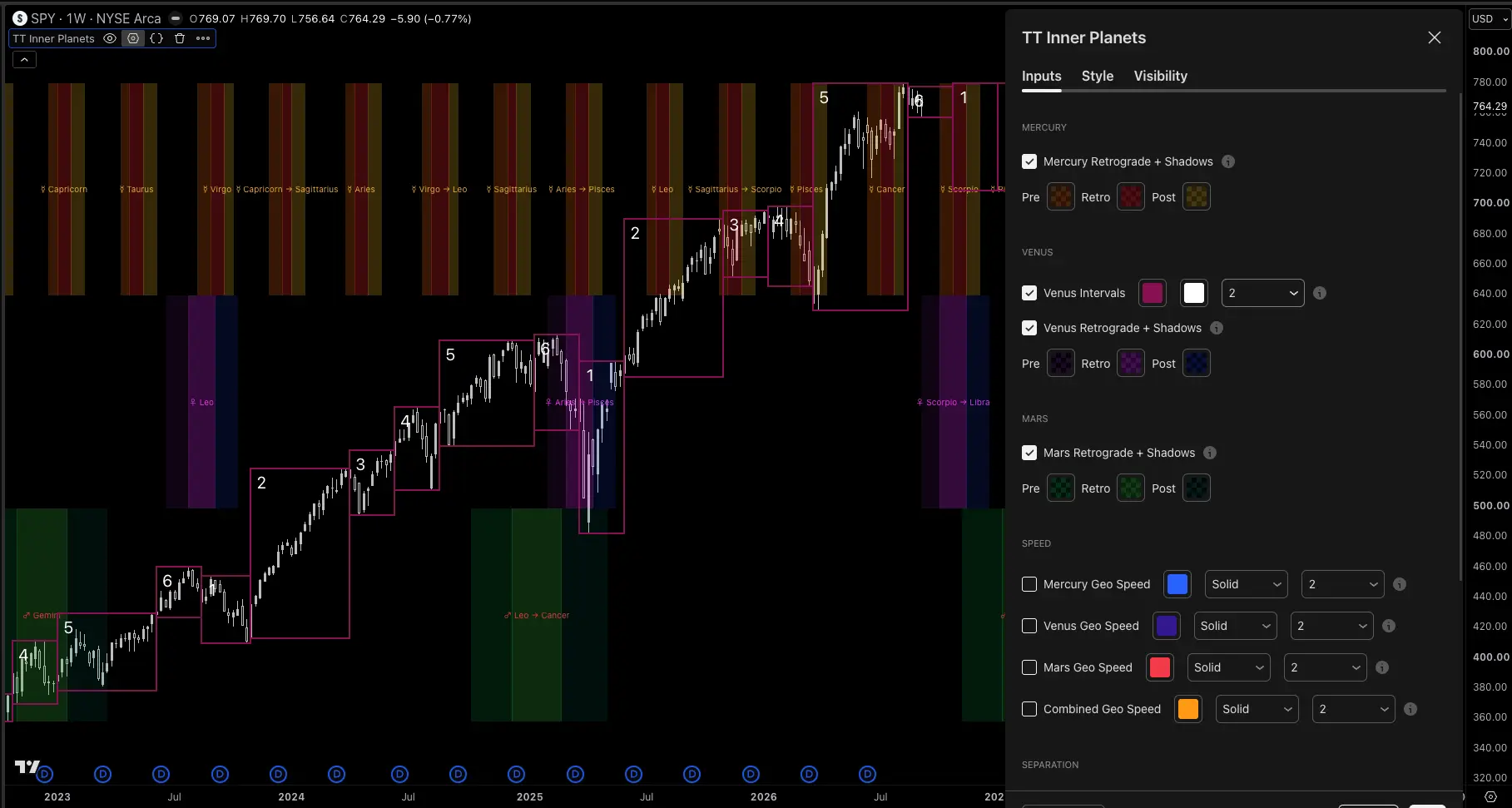
Task: Pick Venus Retro color swatch
Action: click(x=1131, y=364)
